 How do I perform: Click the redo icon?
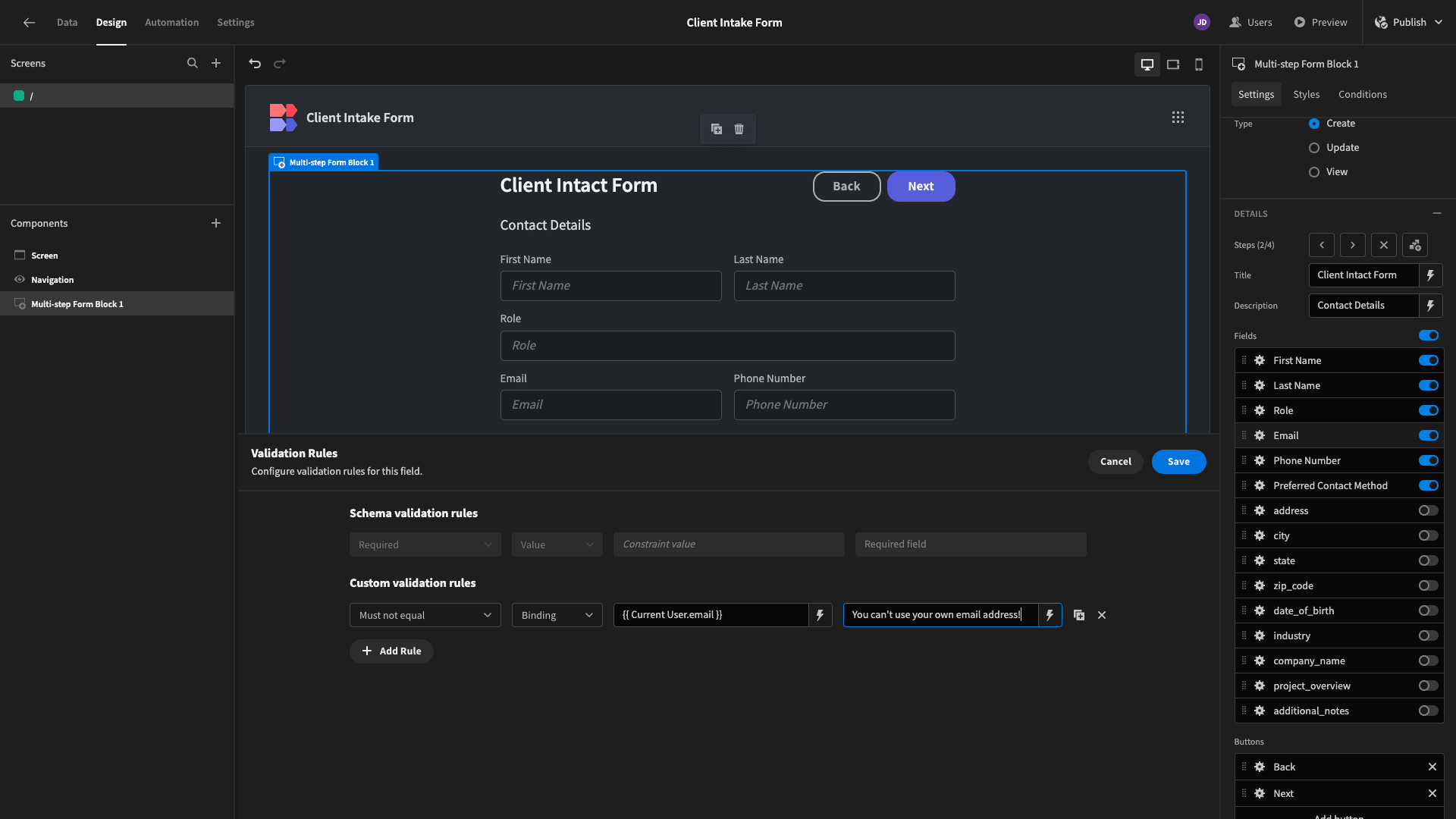(x=280, y=64)
